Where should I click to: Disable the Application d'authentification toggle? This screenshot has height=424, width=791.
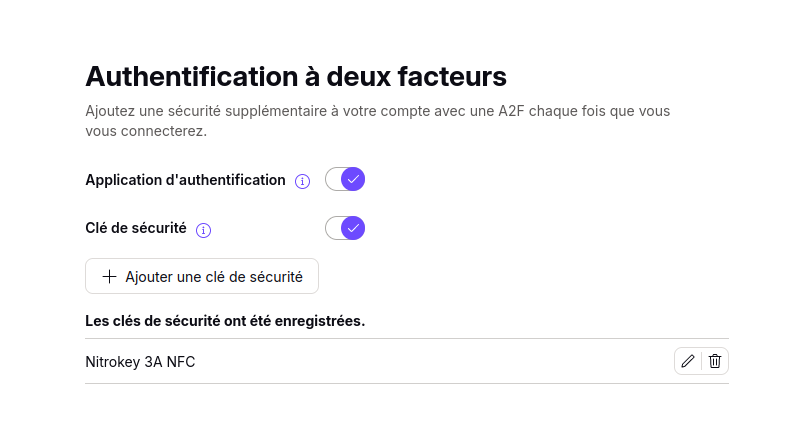345,179
